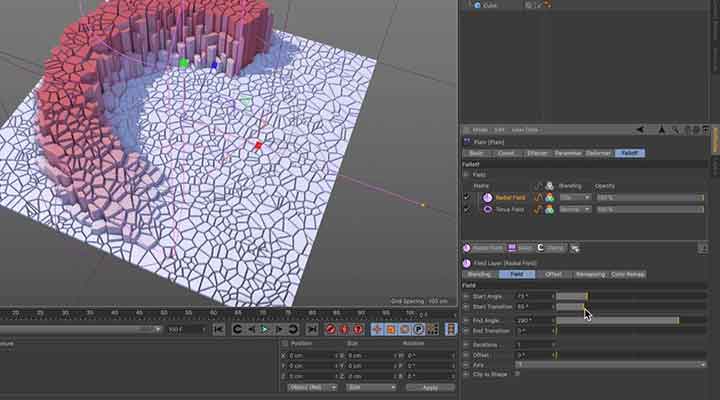This screenshot has height=400, width=720.
Task: Adjust Radial Field opacity slider
Action: click(649, 197)
